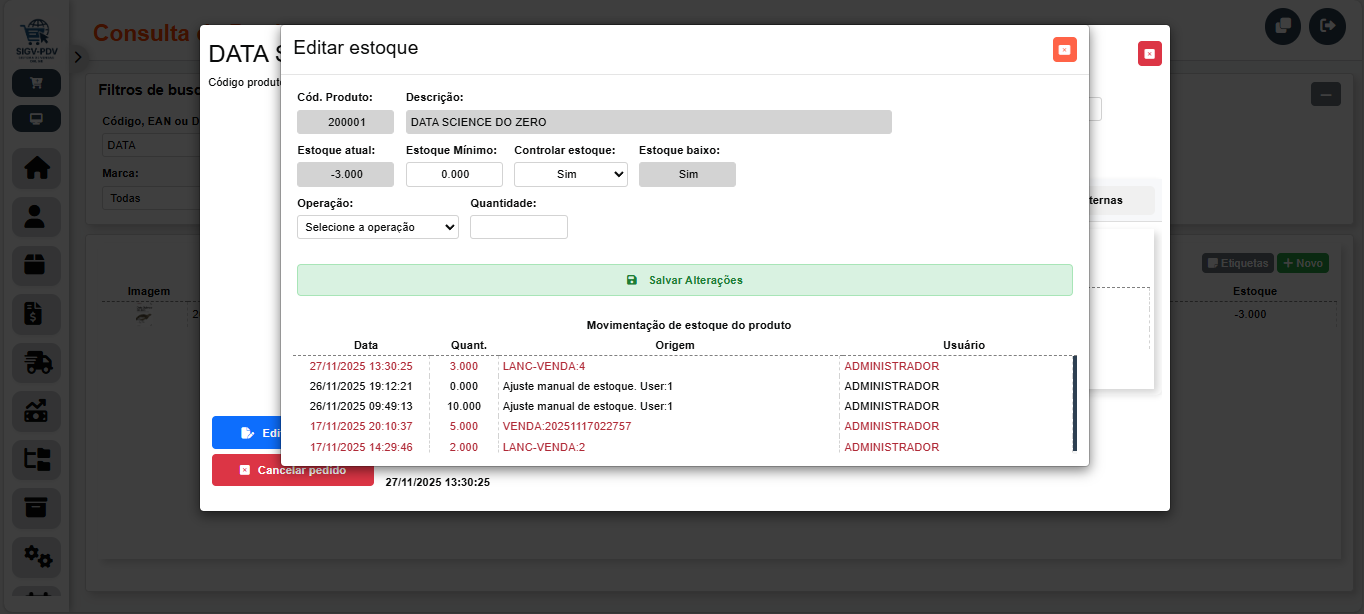
Task: Close the Editar estoque dialog
Action: coord(1064,50)
